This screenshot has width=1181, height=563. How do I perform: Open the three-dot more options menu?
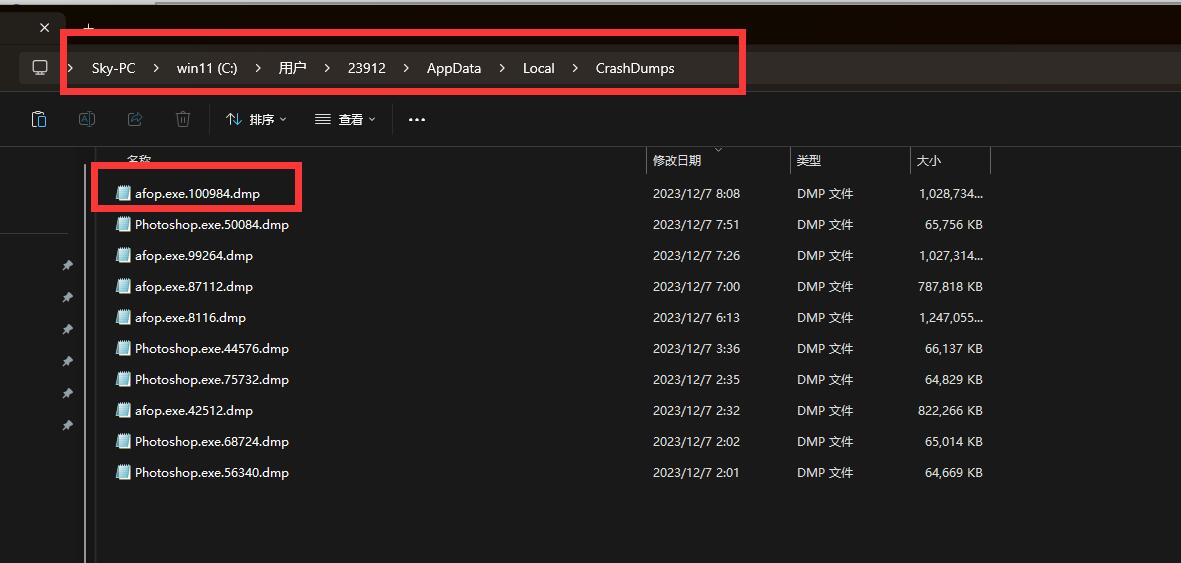(x=417, y=120)
